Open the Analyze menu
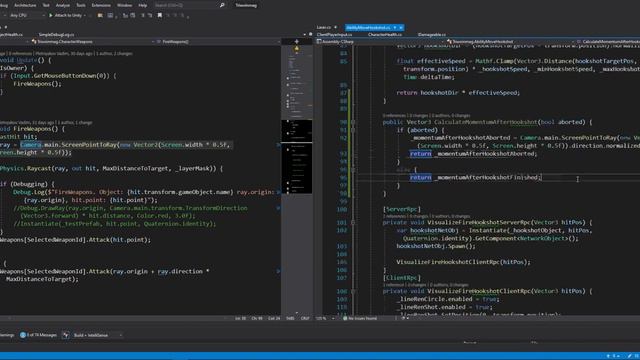Viewport: 640px width, 360px height. [x=62, y=5]
